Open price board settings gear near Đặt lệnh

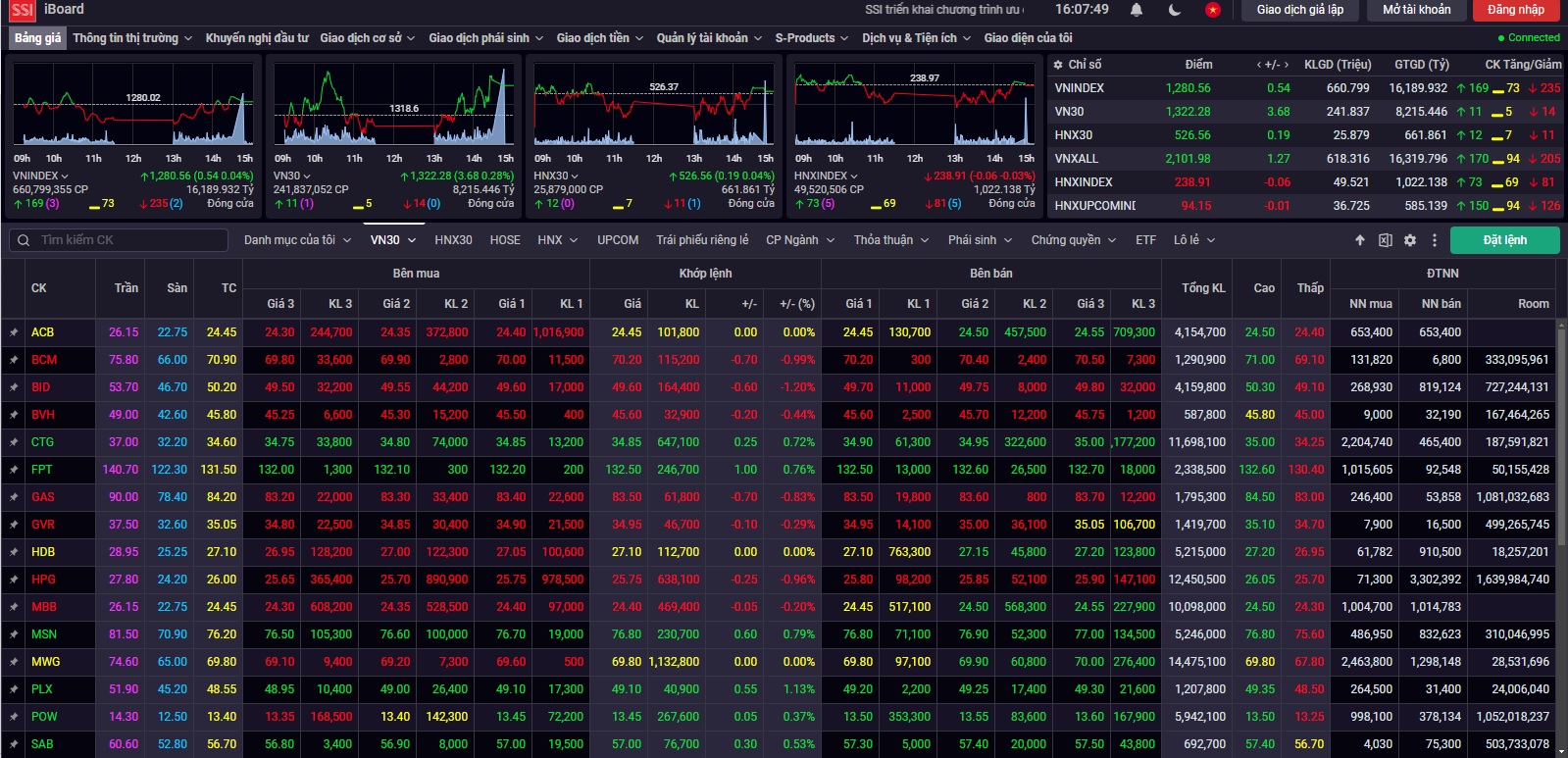(x=1410, y=240)
